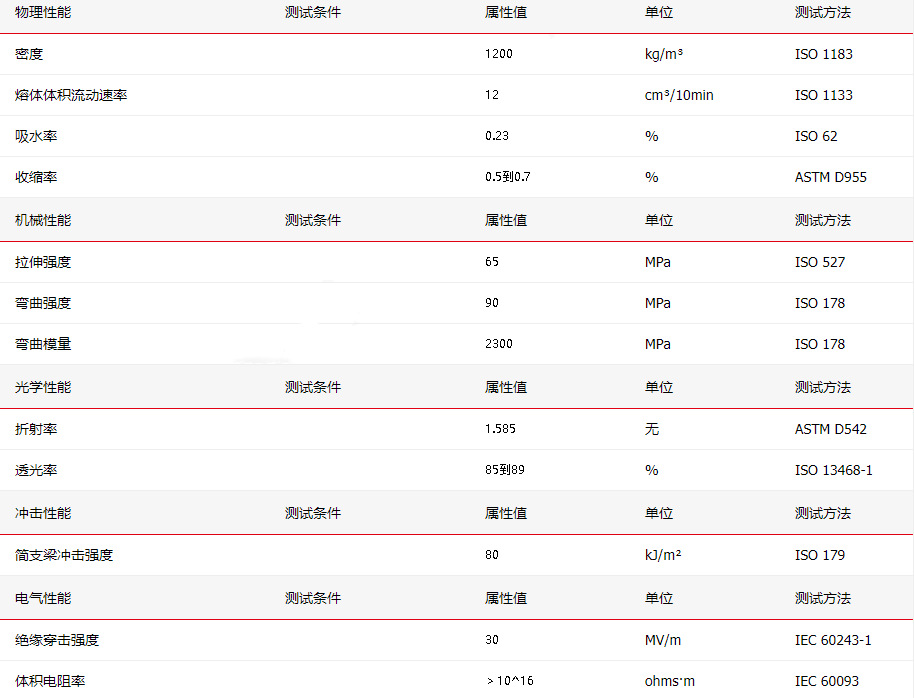
Task: Select the ISO 1183 test method text
Action: (x=823, y=54)
